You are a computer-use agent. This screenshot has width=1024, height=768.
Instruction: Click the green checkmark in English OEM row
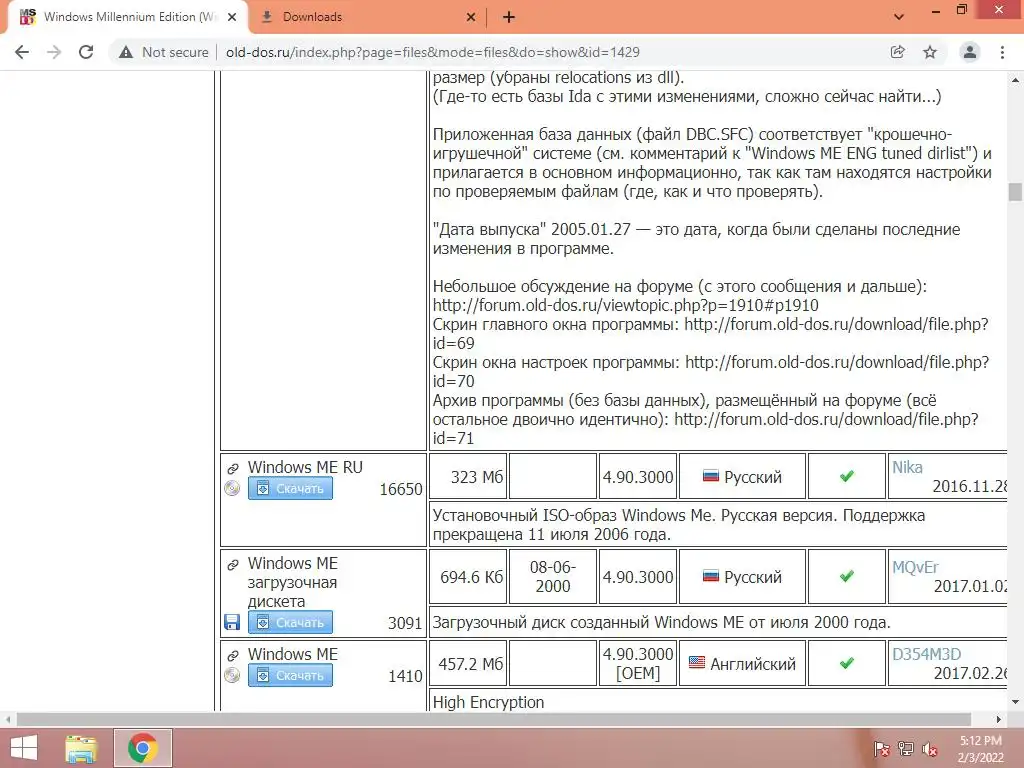coord(847,663)
